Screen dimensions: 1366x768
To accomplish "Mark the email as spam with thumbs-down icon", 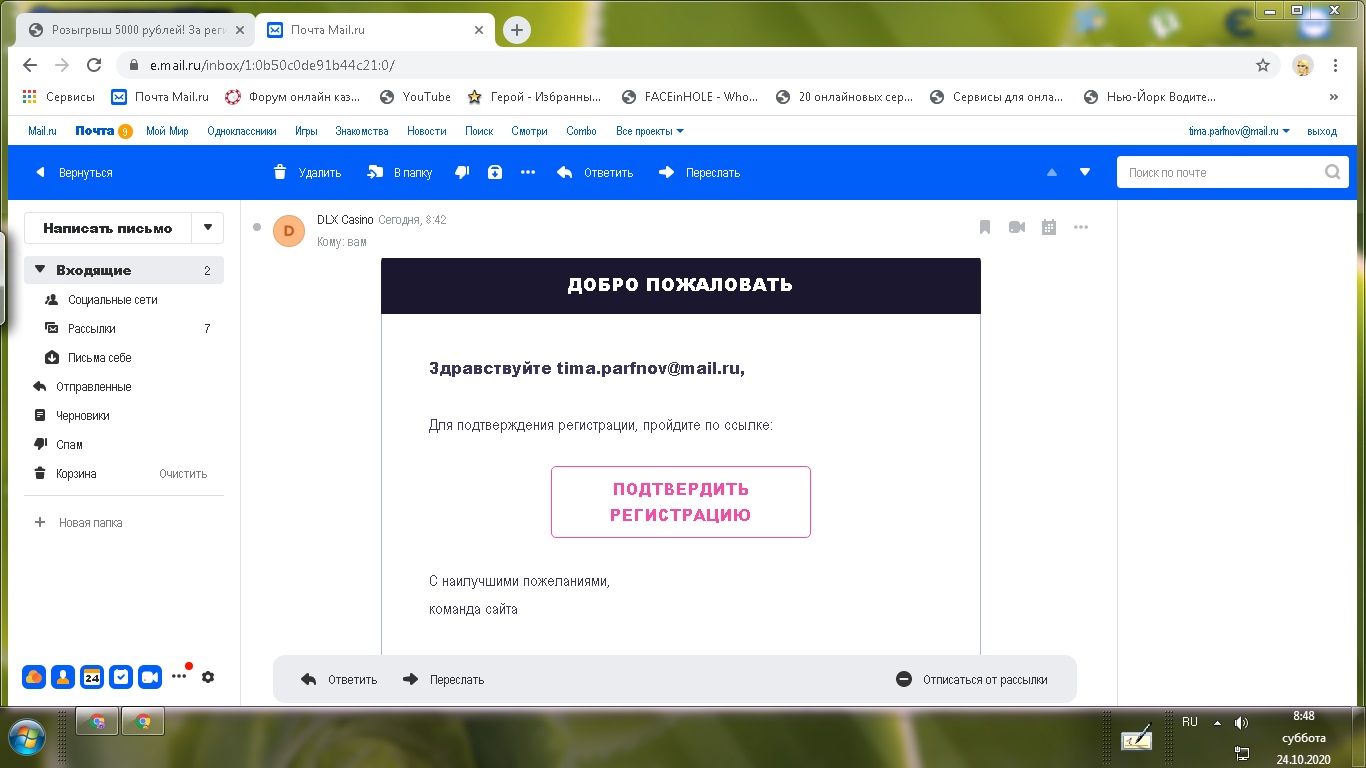I will 462,172.
